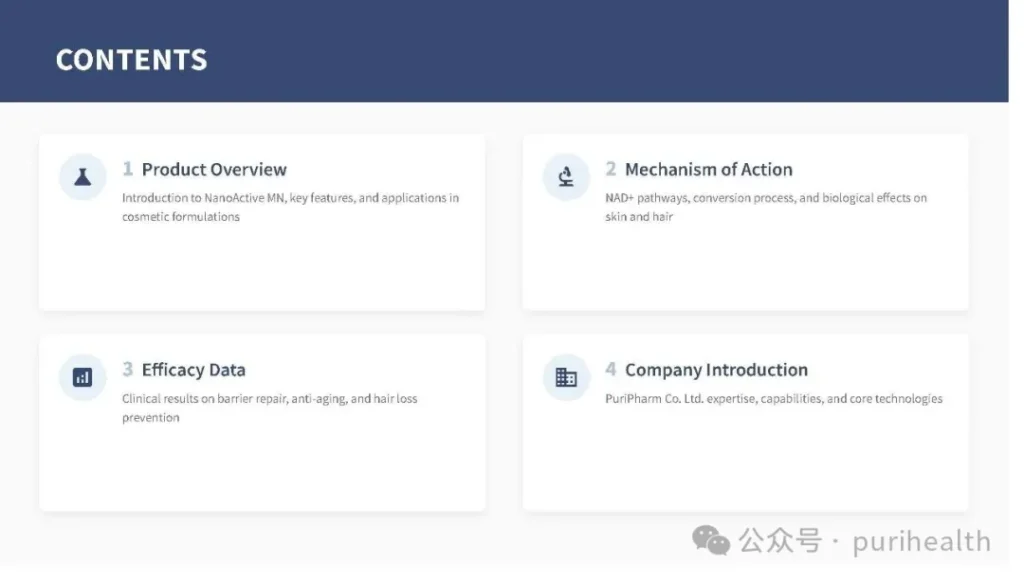The width and height of the screenshot is (1024, 582).
Task: Click the number 2 next to Mechanism of Action
Action: [611, 169]
